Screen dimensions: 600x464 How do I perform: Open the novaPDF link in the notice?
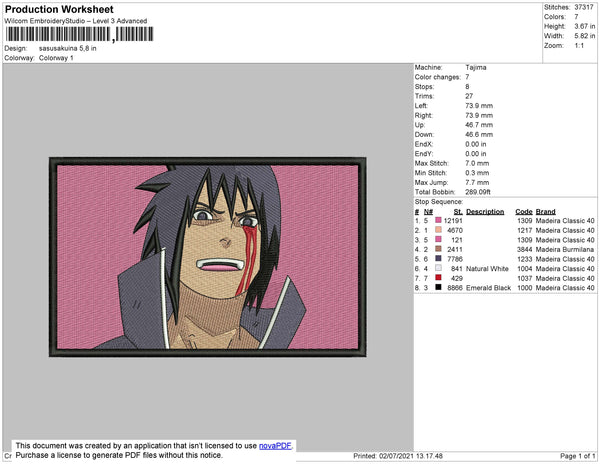point(275,446)
